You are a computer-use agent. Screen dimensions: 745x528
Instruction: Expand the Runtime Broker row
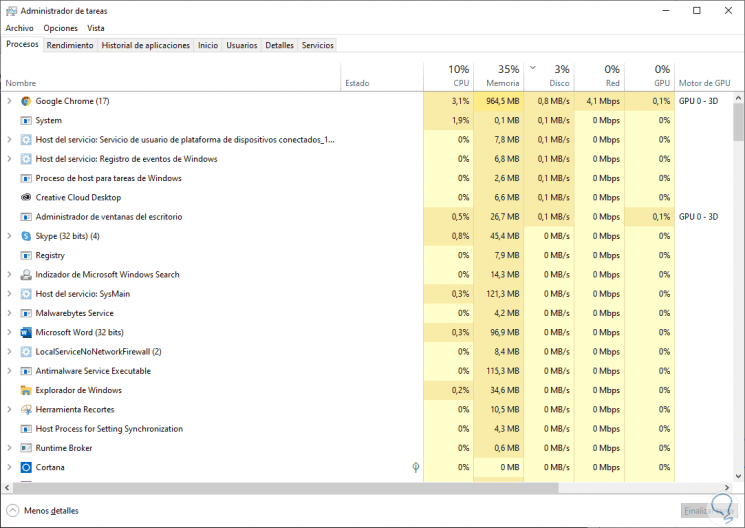click(9, 448)
